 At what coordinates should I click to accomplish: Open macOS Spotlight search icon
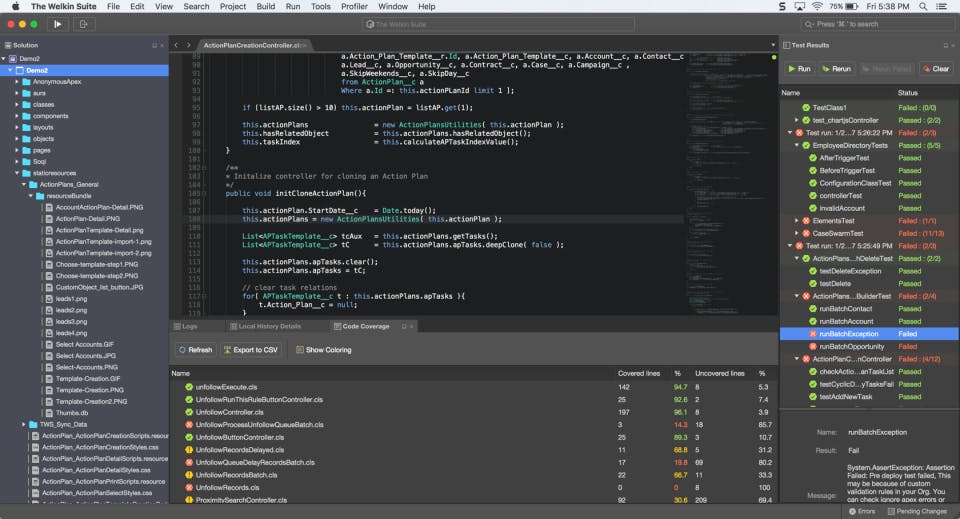[921, 6]
